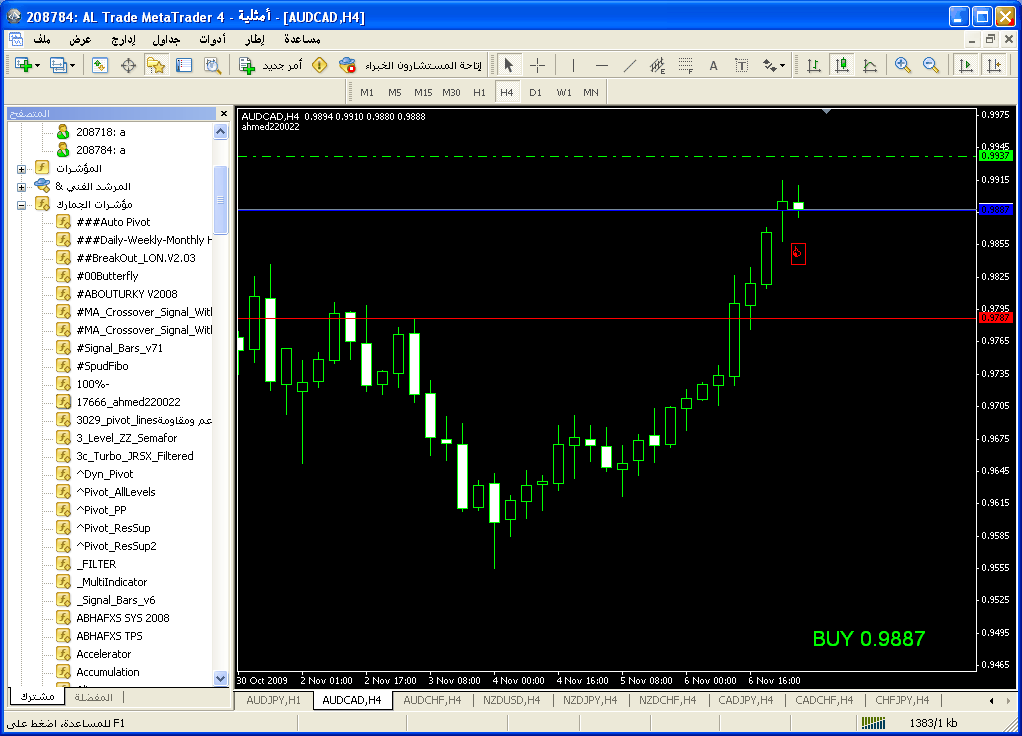This screenshot has height=736, width=1022.
Task: Open the أدوات menu
Action: [x=212, y=39]
